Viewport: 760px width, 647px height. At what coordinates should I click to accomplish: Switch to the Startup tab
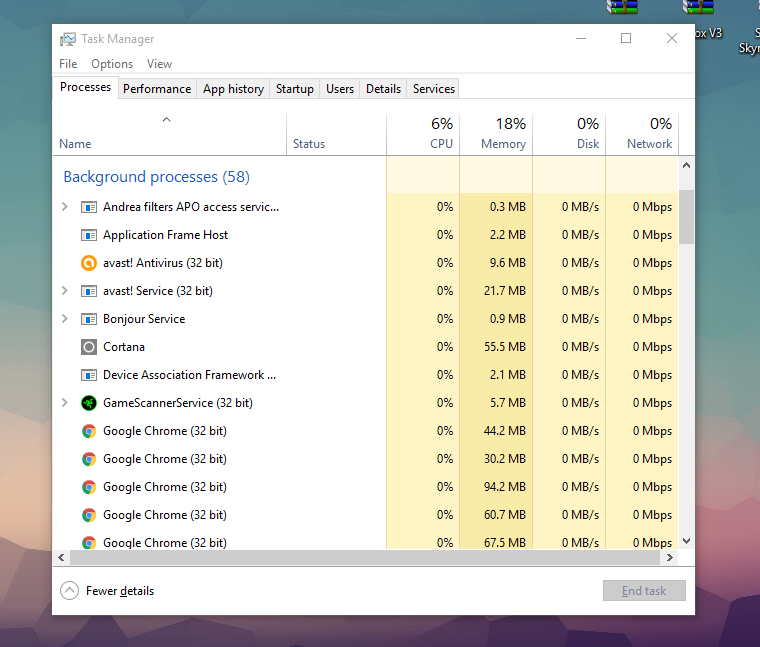coord(295,89)
